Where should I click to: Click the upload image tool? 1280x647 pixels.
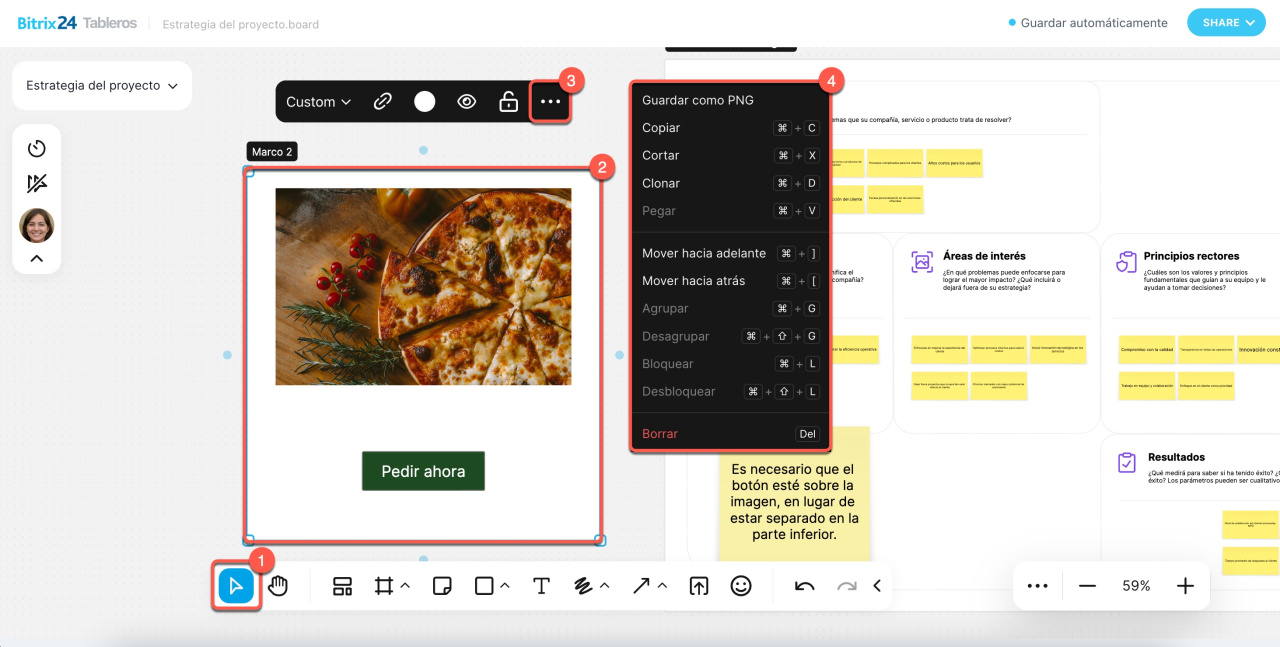698,586
